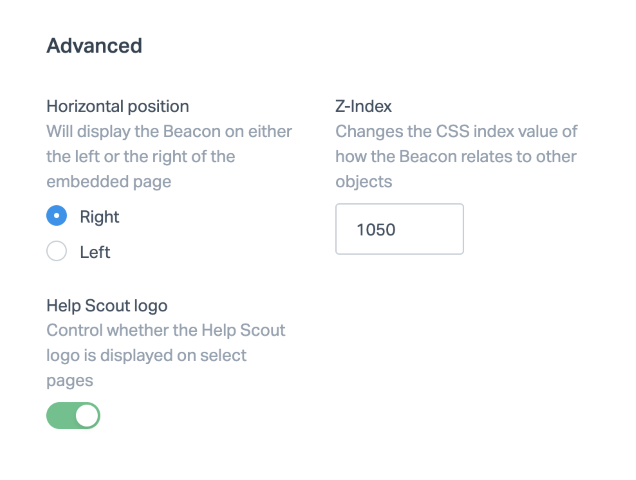The width and height of the screenshot is (636, 480).
Task: Click the "embedded page" description line
Action: [108, 181]
